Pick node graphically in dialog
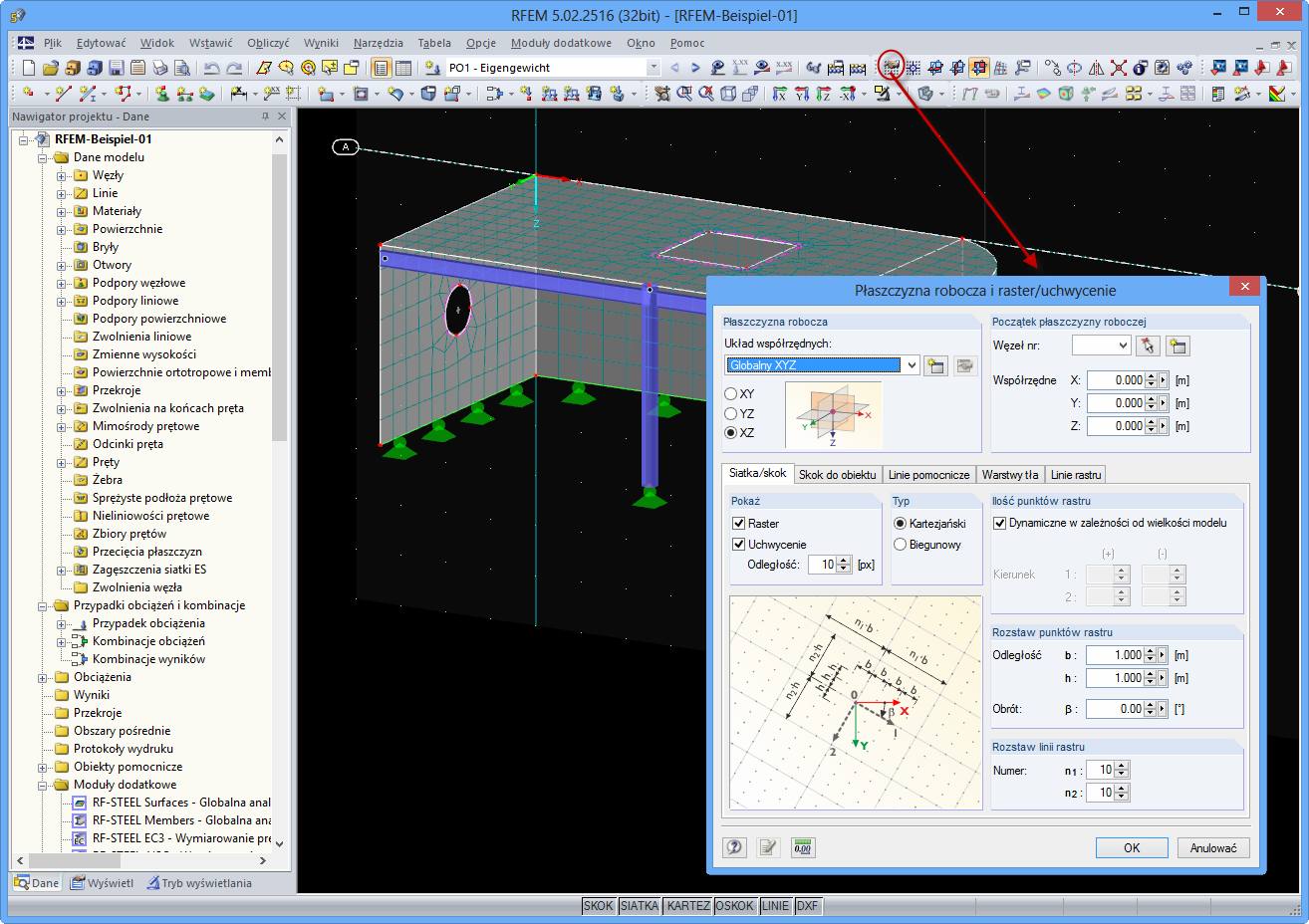Screen dimensions: 1309x924 [1149, 346]
